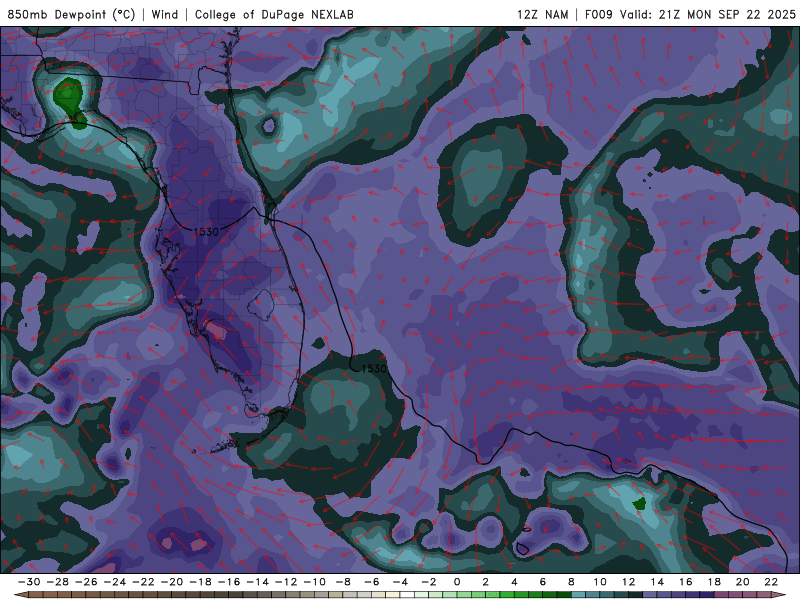Click the "-30" colorbar tick label
This screenshot has height=600, width=800.
pos(29,582)
